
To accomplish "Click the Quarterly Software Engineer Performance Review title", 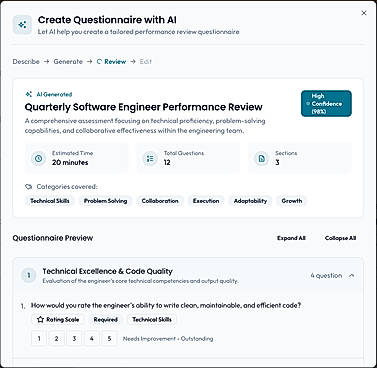I will 144,107.
